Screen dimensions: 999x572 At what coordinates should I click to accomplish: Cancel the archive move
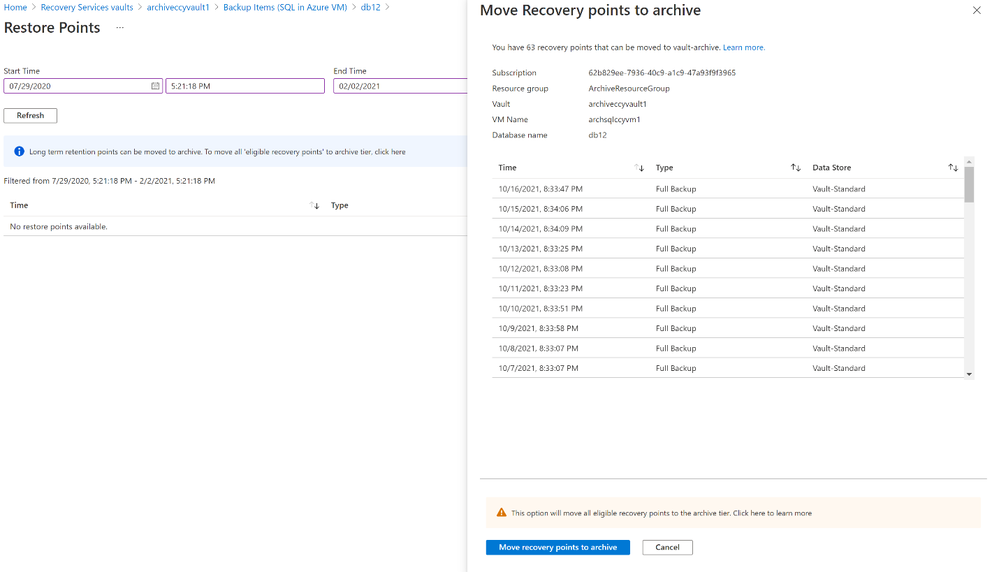(x=667, y=547)
